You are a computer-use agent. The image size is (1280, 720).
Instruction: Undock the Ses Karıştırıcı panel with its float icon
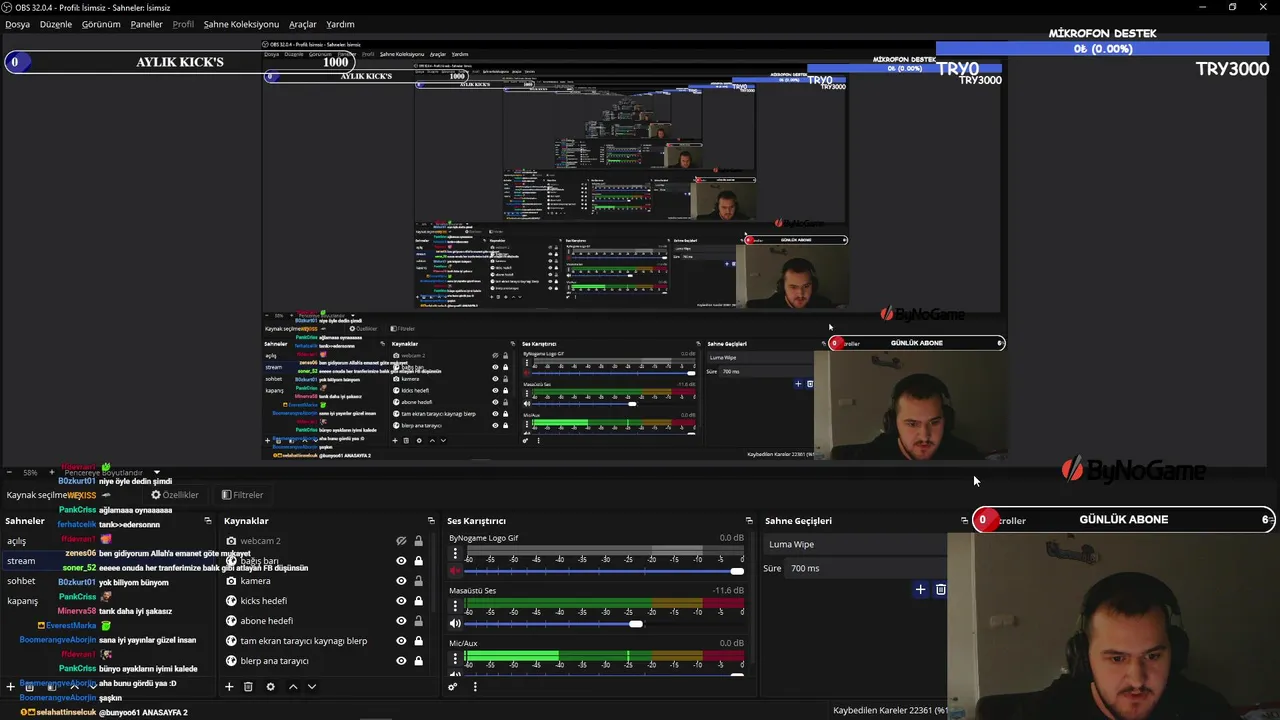click(x=749, y=521)
